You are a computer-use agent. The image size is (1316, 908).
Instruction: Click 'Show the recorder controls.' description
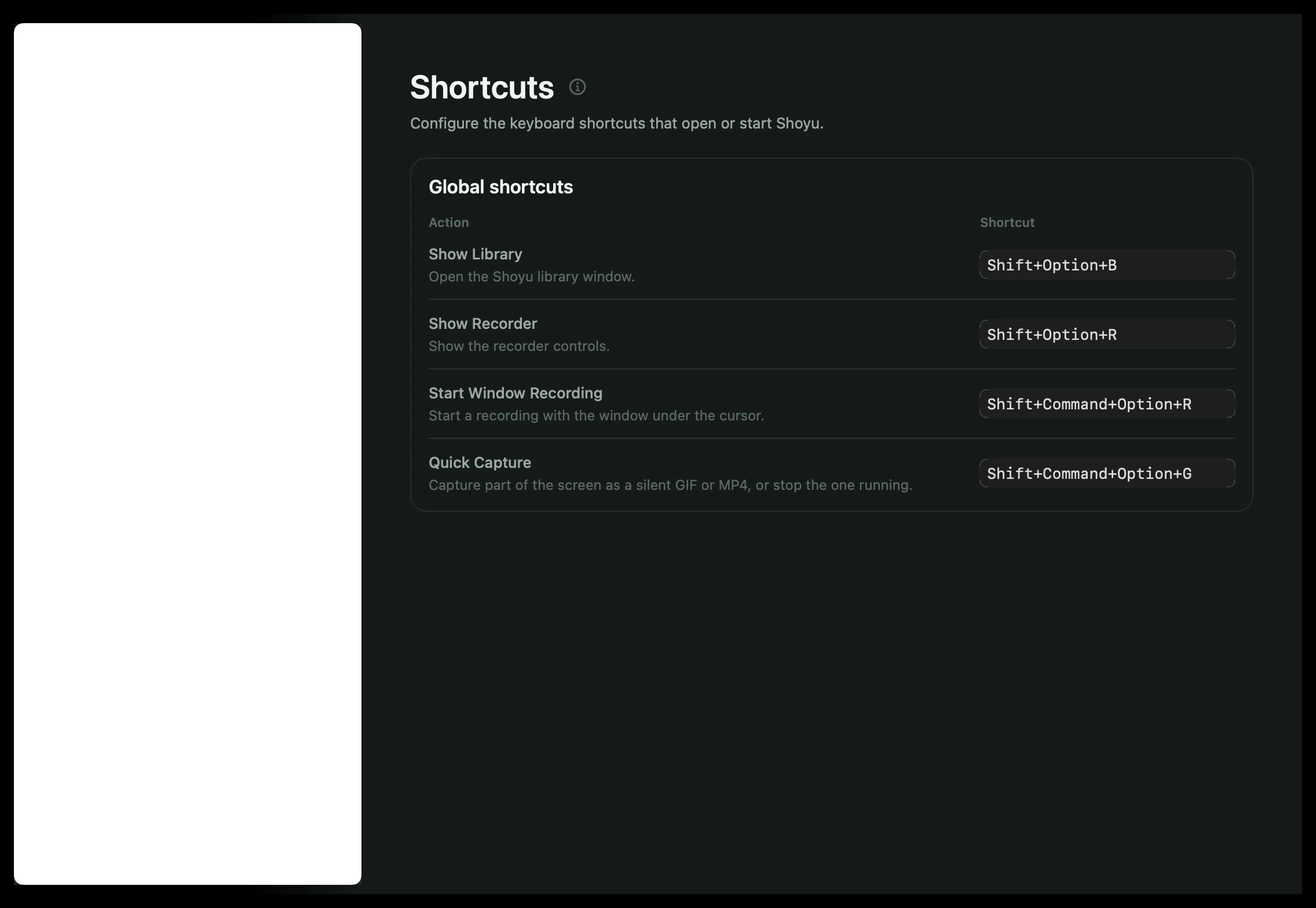pos(519,346)
